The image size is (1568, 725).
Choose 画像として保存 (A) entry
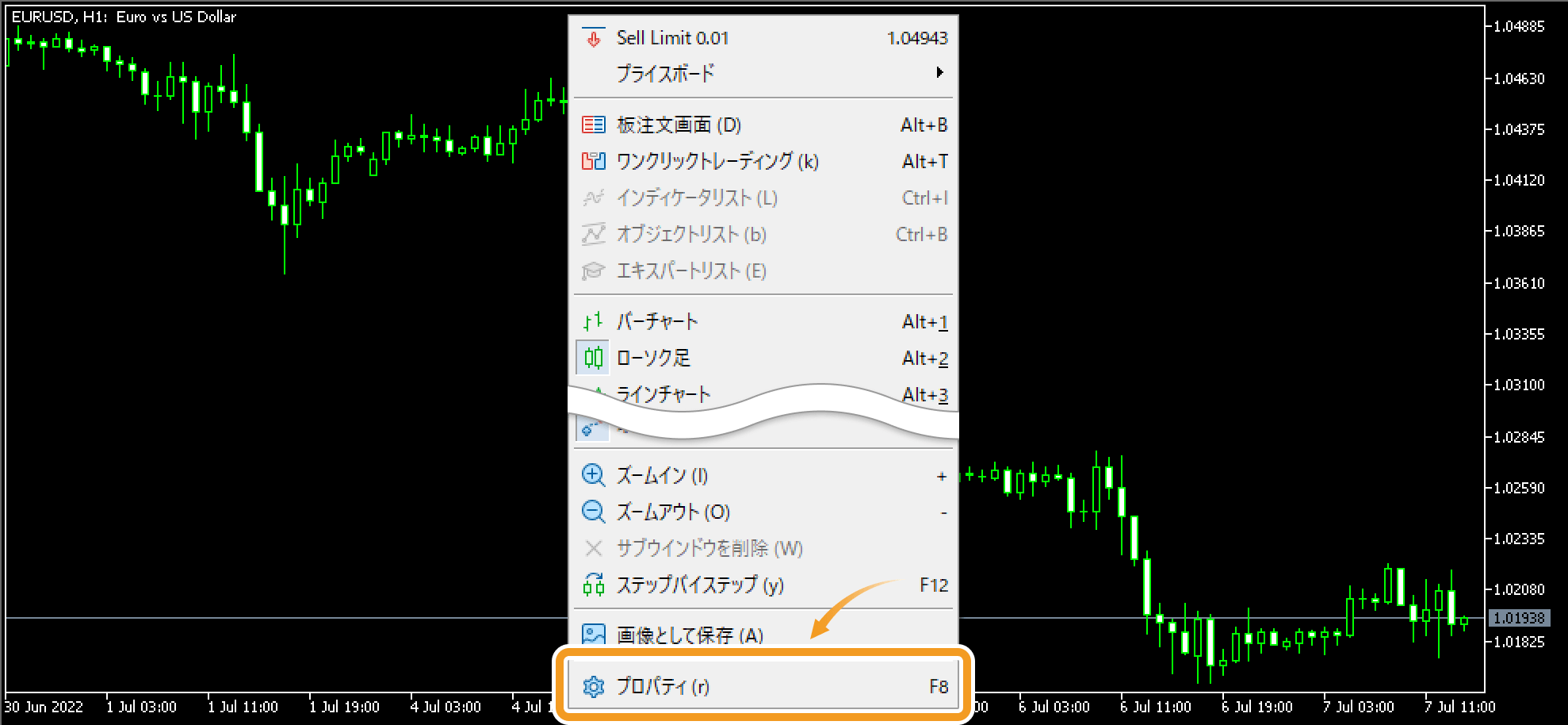pos(764,635)
